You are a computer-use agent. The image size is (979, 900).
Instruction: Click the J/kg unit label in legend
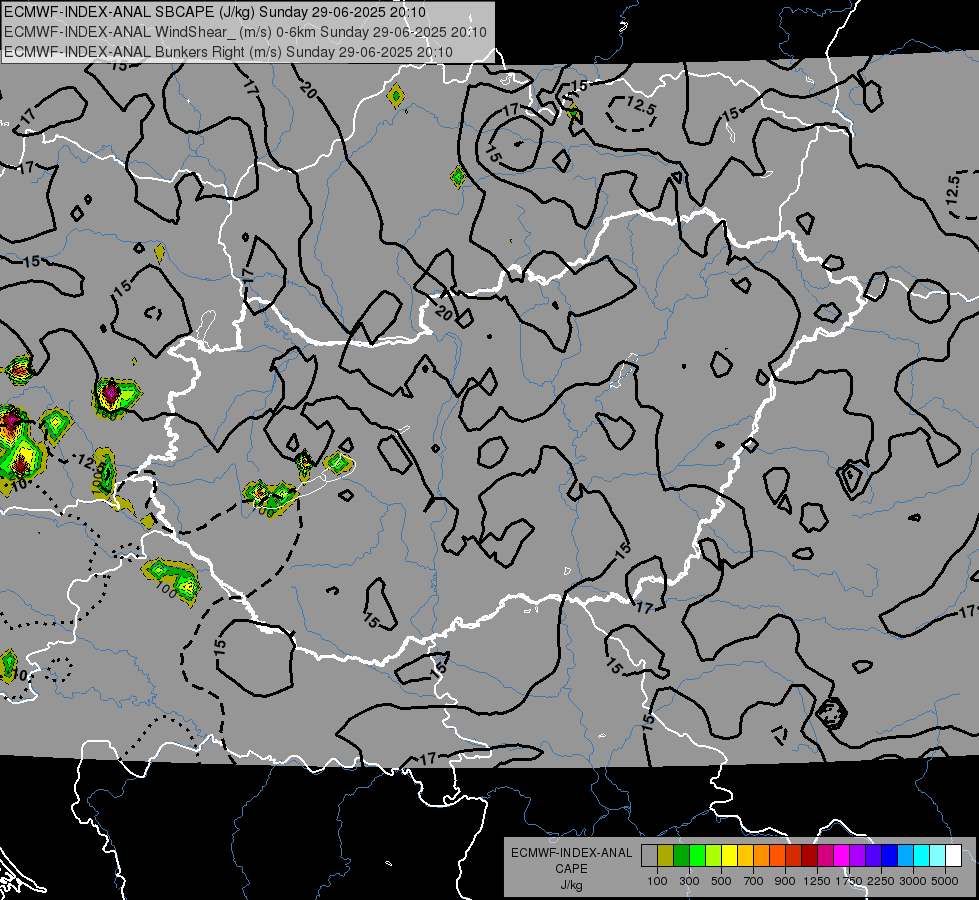(x=571, y=885)
